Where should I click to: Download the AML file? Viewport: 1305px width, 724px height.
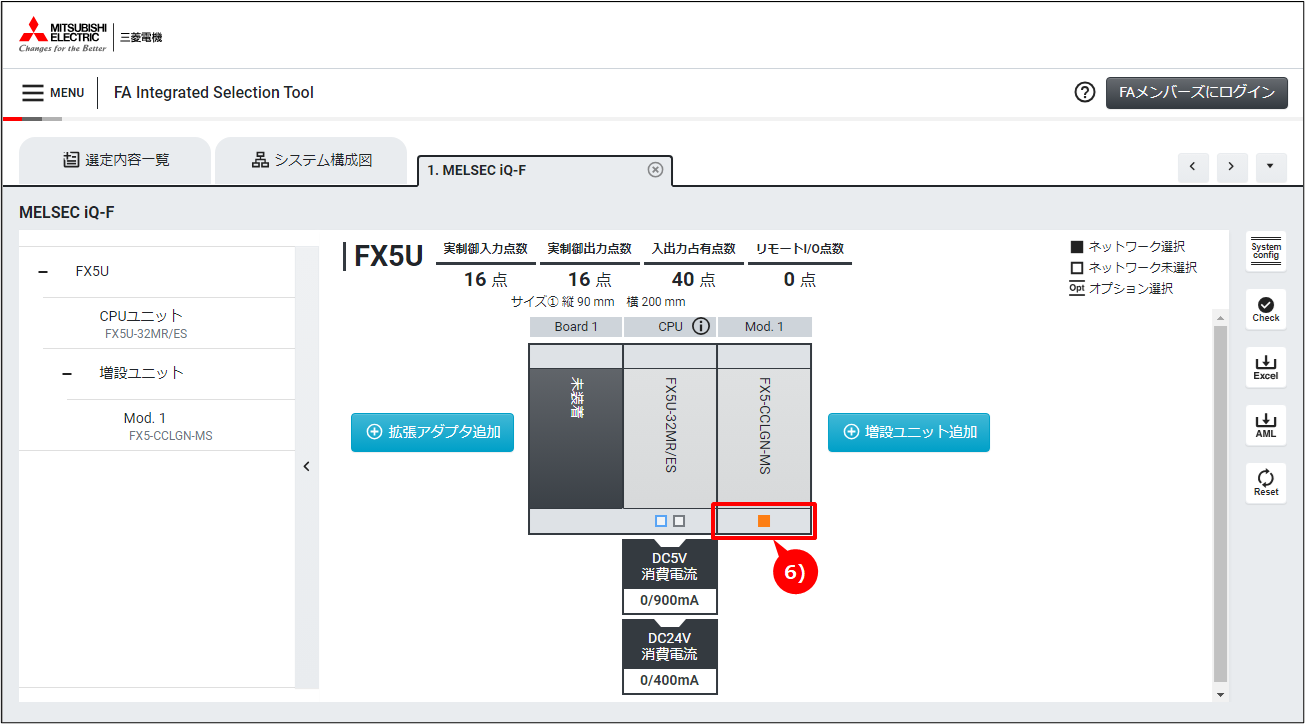(x=1265, y=425)
